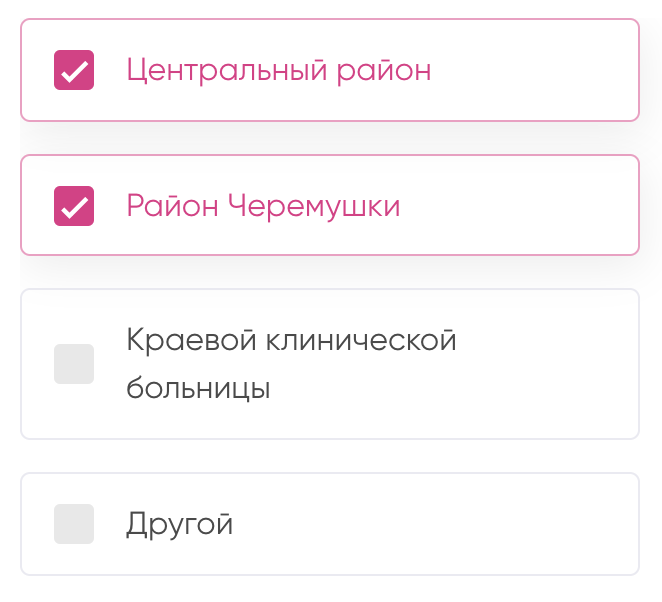Enable the Другой checkbox
Image resolution: width=662 pixels, height=602 pixels.
(x=74, y=524)
